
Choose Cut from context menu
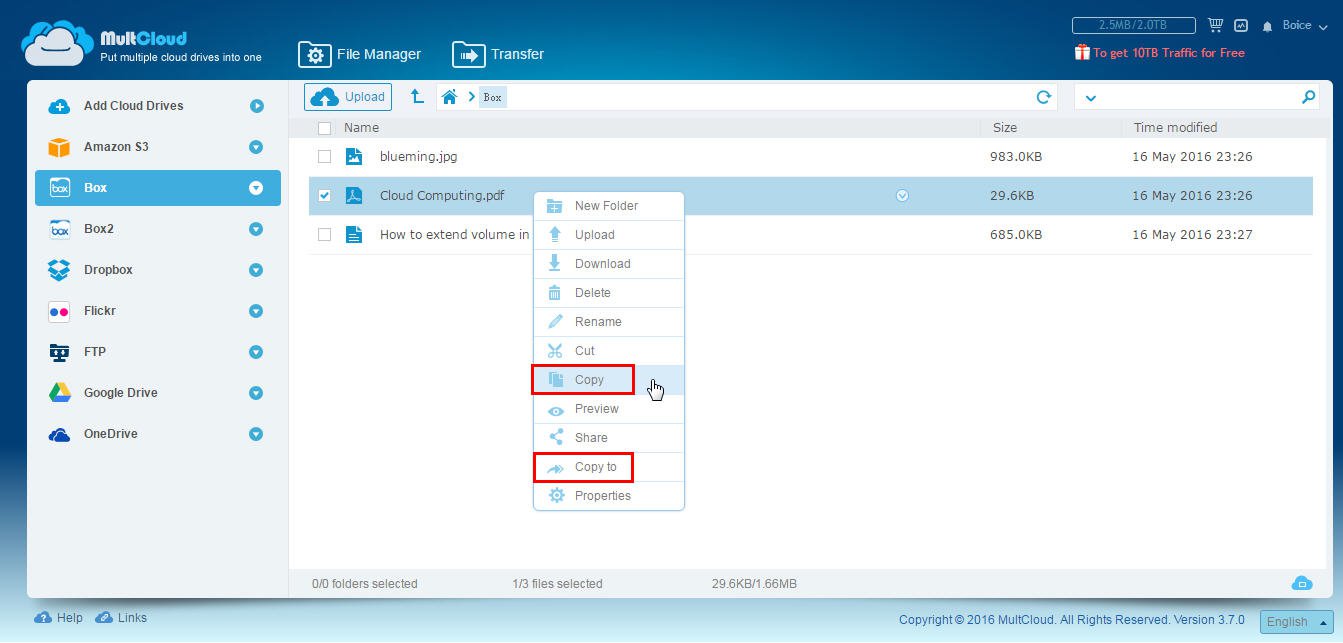[609, 351]
